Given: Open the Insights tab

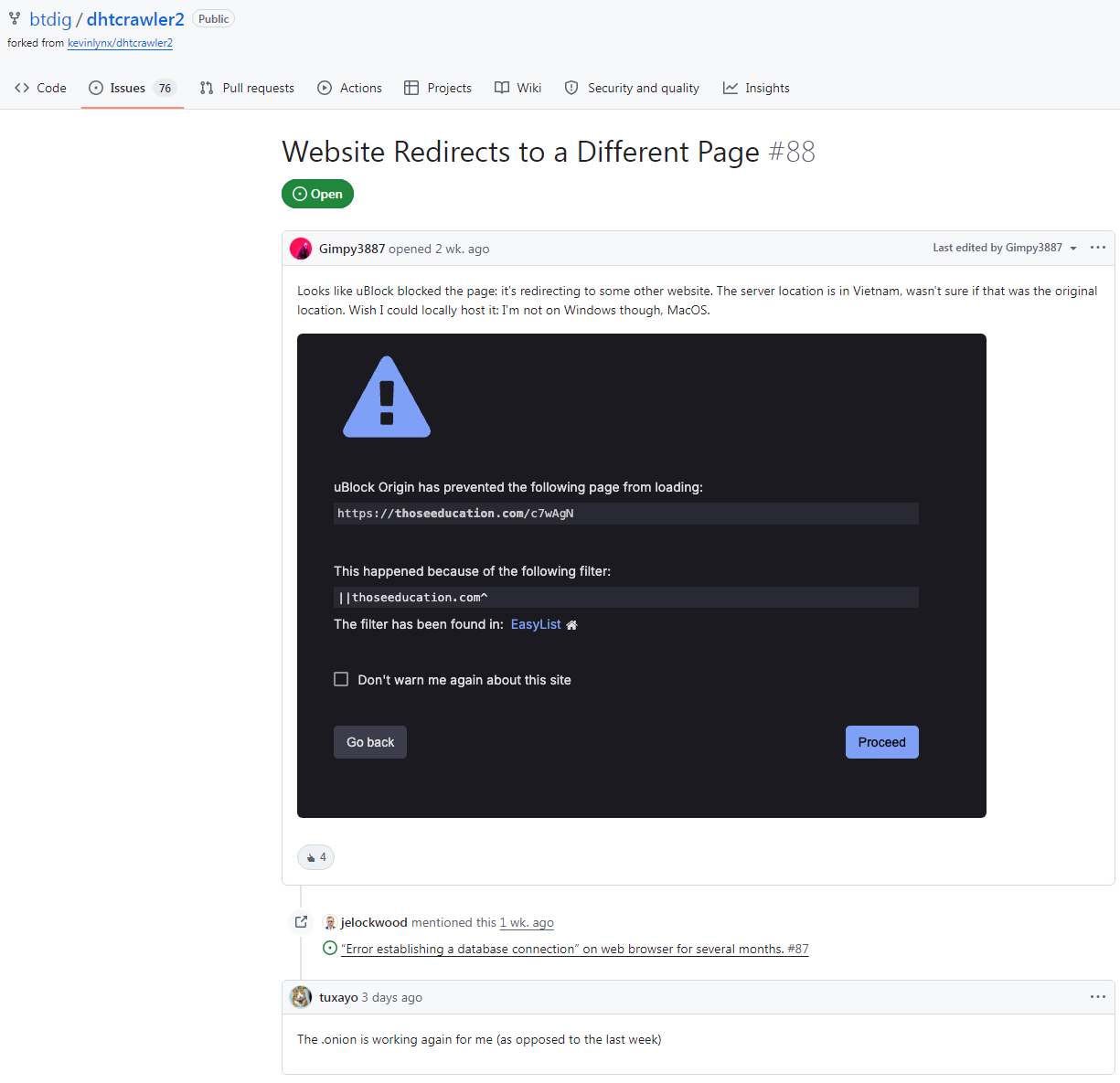Looking at the screenshot, I should 756,88.
